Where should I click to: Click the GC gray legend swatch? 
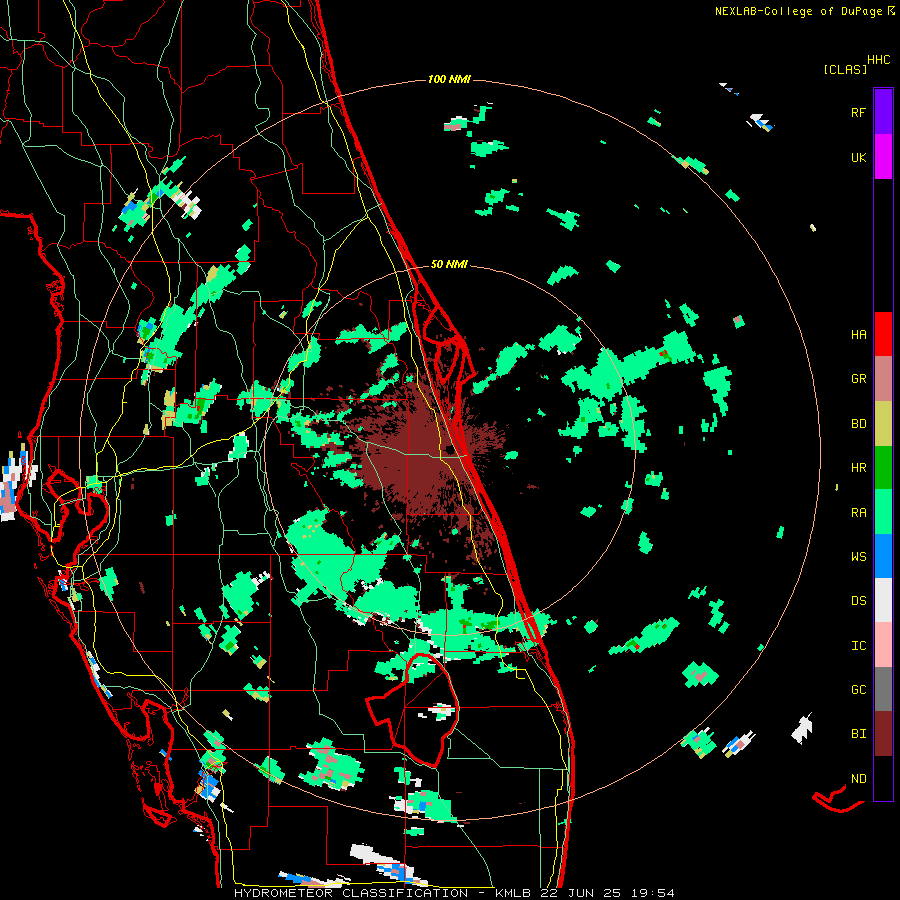pos(883,689)
